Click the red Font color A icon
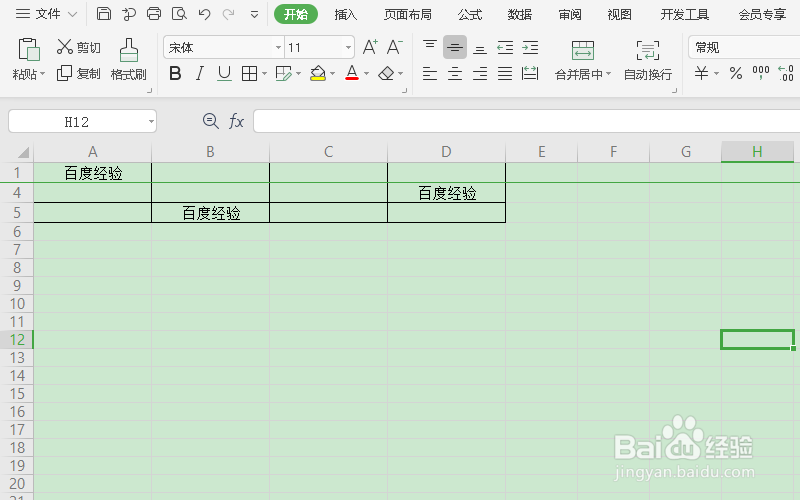The width and height of the screenshot is (800, 500). pyautogui.click(x=352, y=73)
